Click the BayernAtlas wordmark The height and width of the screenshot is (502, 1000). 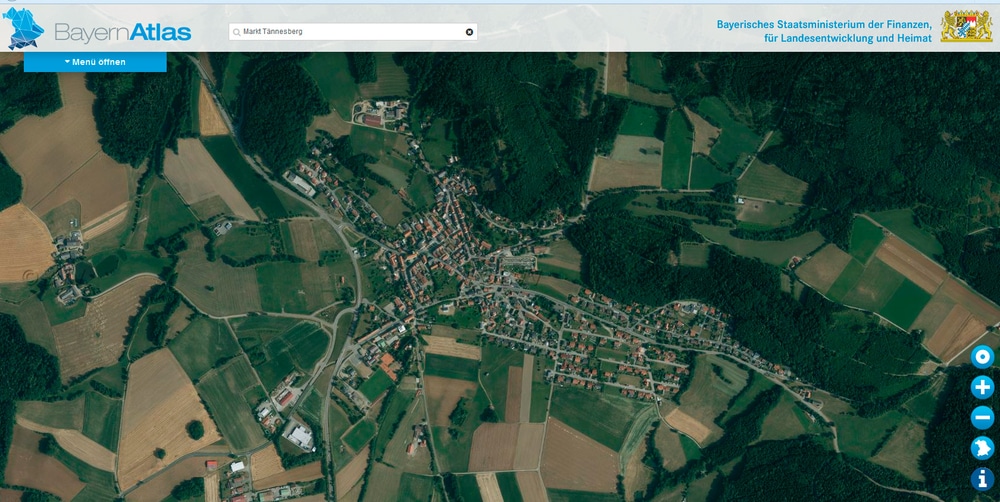point(122,32)
